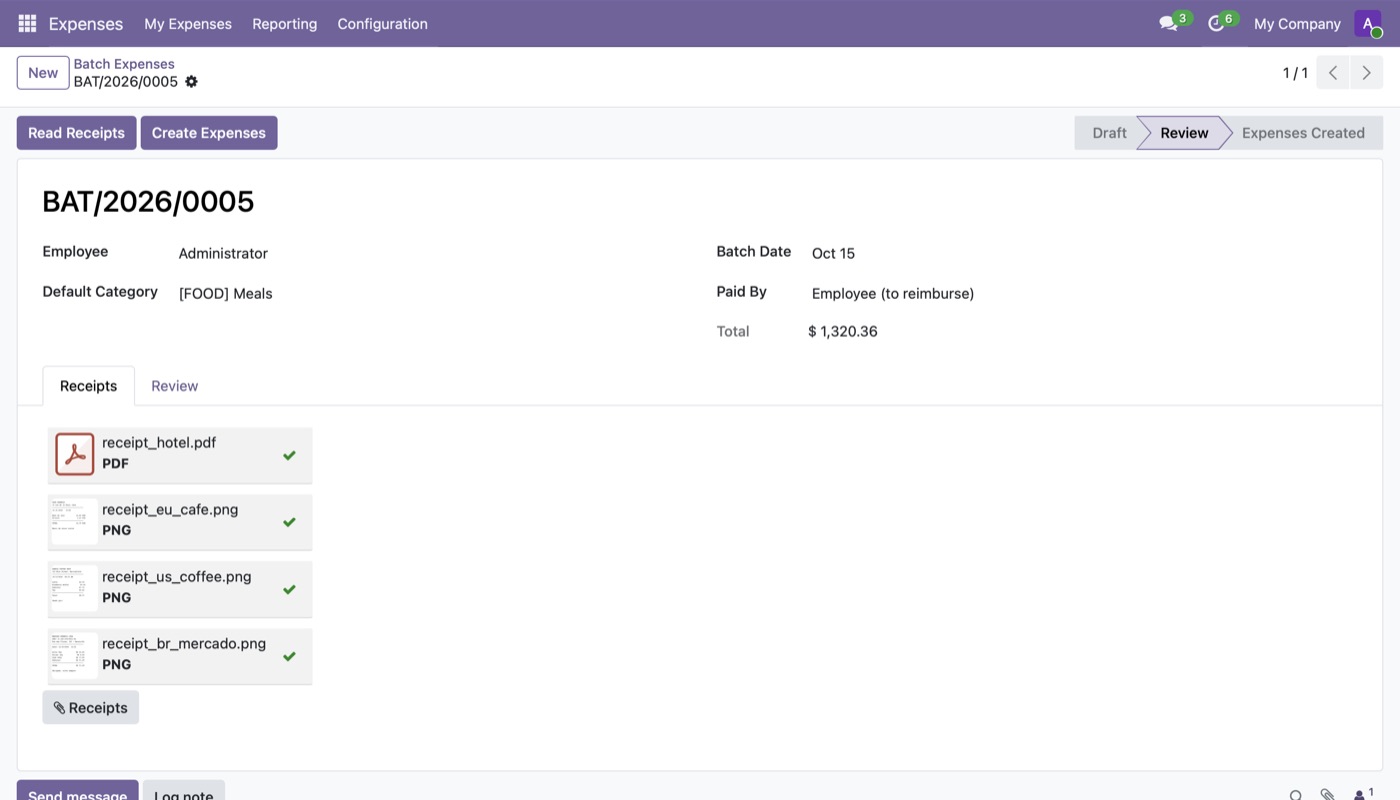Click the Send message button
This screenshot has height=800, width=1400.
point(77,792)
